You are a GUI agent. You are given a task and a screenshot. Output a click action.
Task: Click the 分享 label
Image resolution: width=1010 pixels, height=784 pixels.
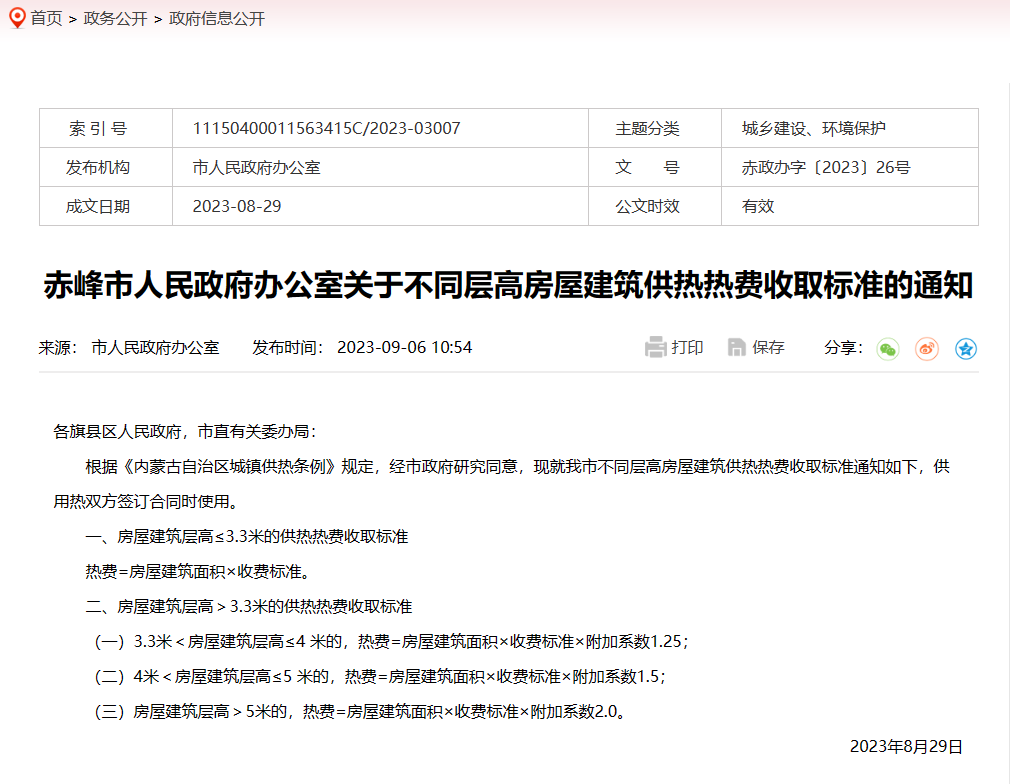tap(843, 347)
